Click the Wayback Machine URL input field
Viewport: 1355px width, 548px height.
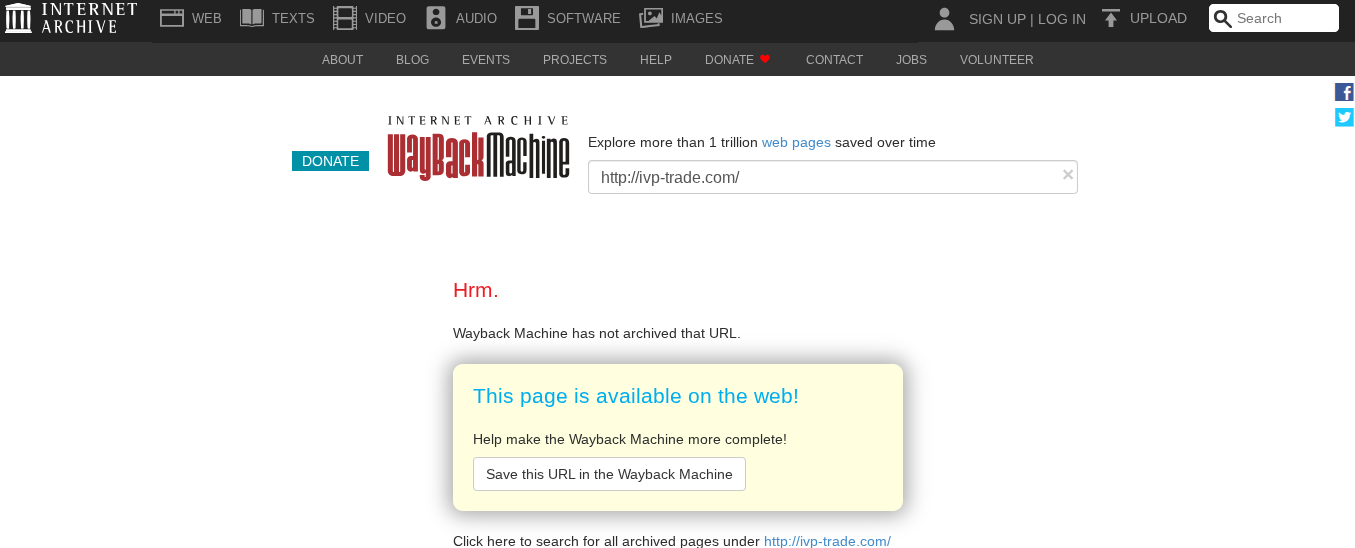click(820, 177)
